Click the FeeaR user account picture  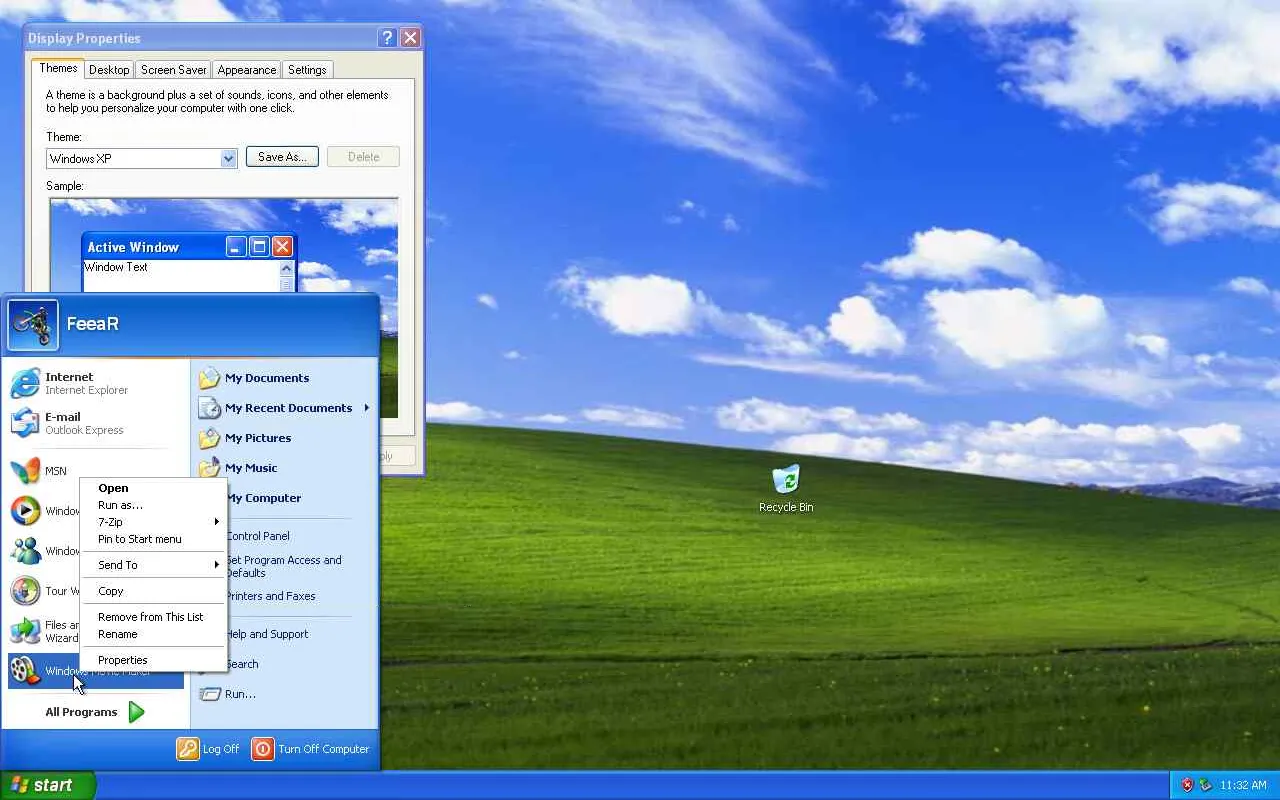coord(33,325)
